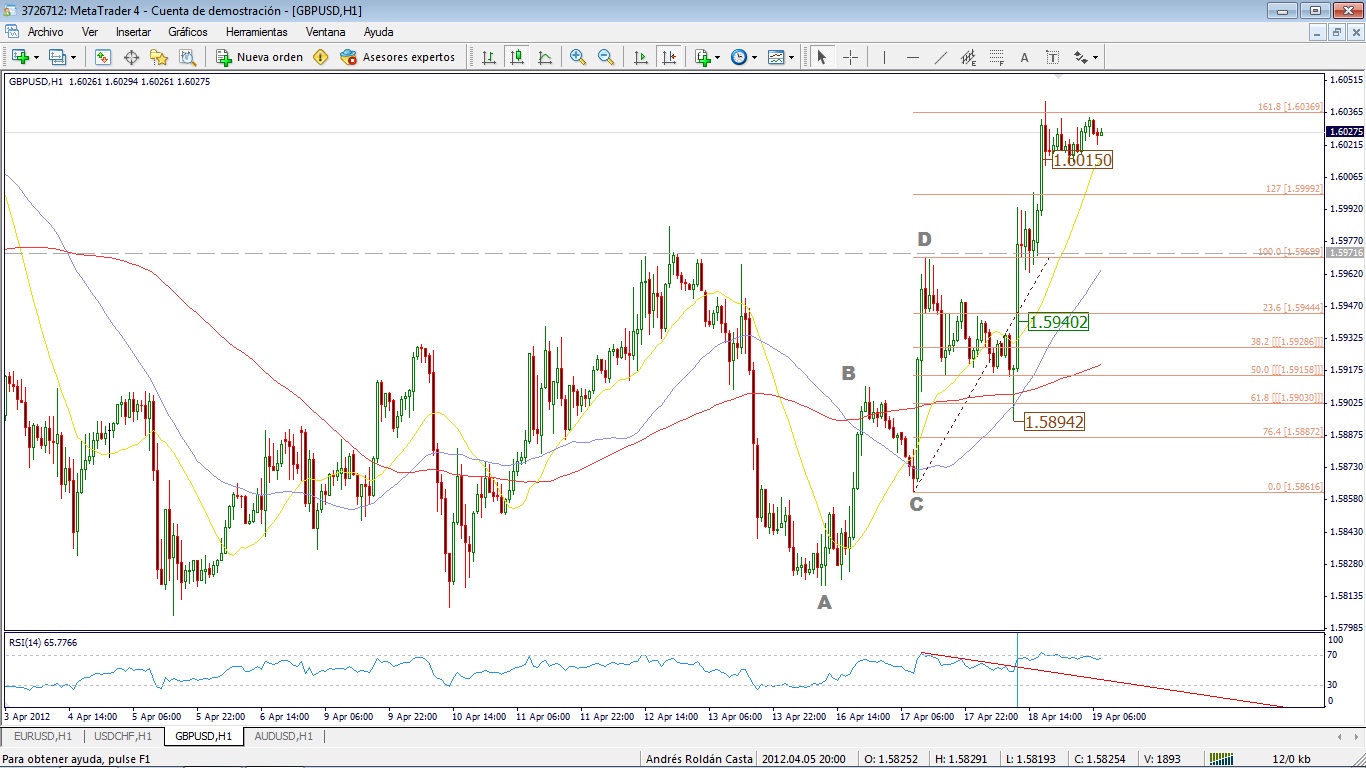Open the Arrows dropdown arrow

click(x=1095, y=57)
